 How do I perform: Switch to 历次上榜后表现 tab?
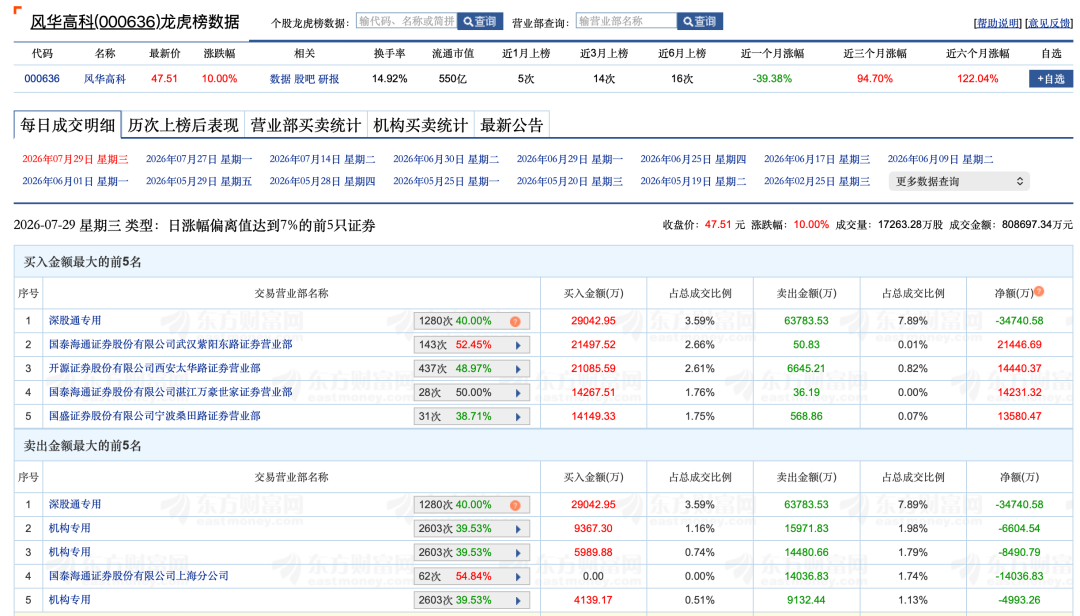[183, 125]
